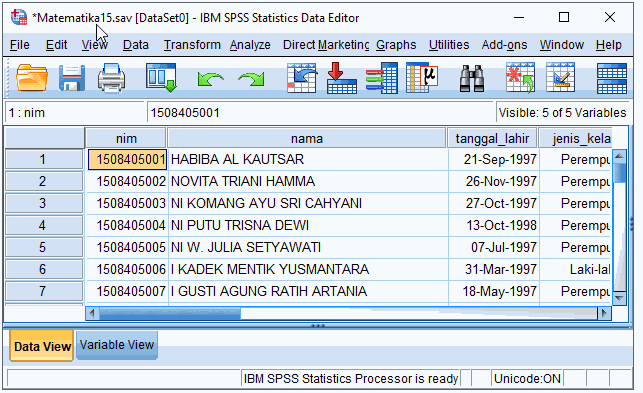Switch to Variable View tab
This screenshot has width=643, height=393.
coord(117,345)
